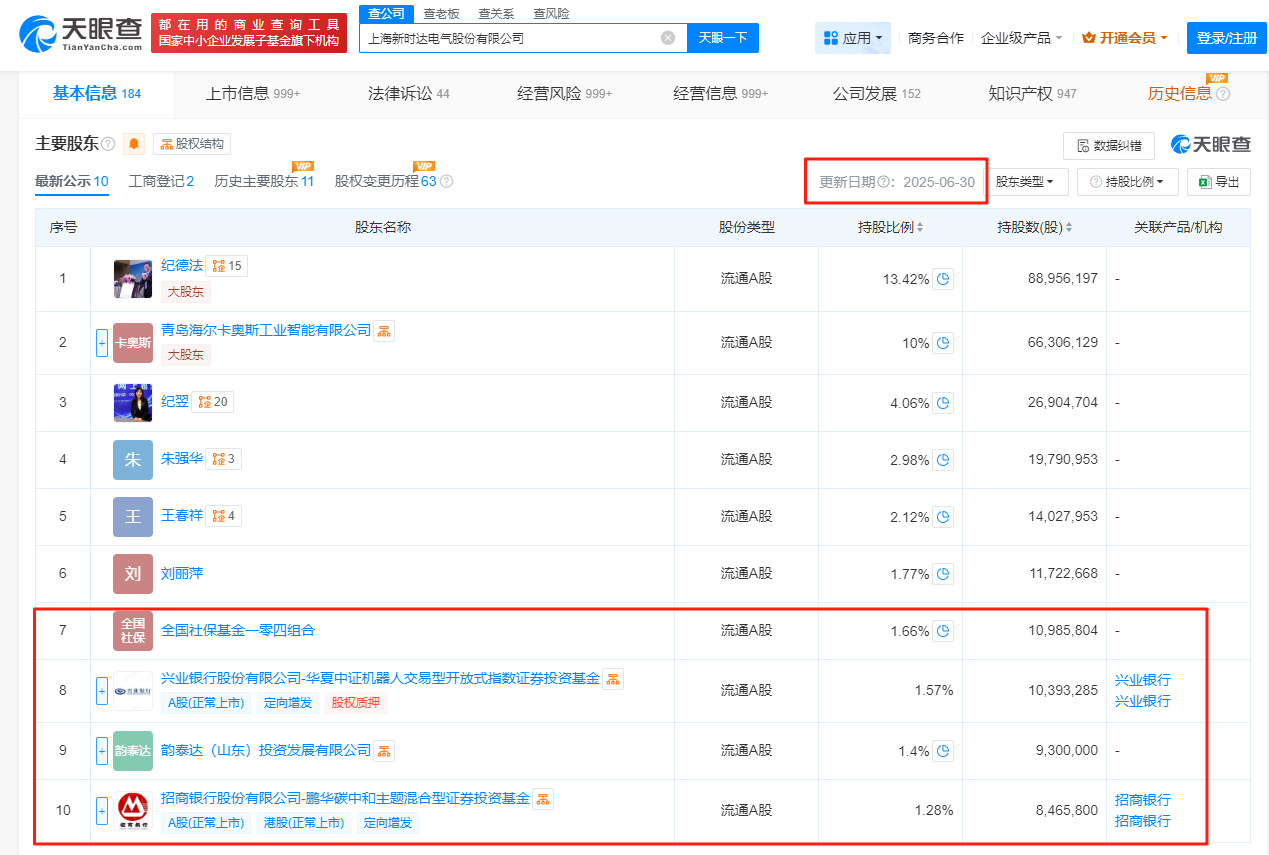Open pie chart icon for 全国社保基金 1.66%

click(x=943, y=631)
